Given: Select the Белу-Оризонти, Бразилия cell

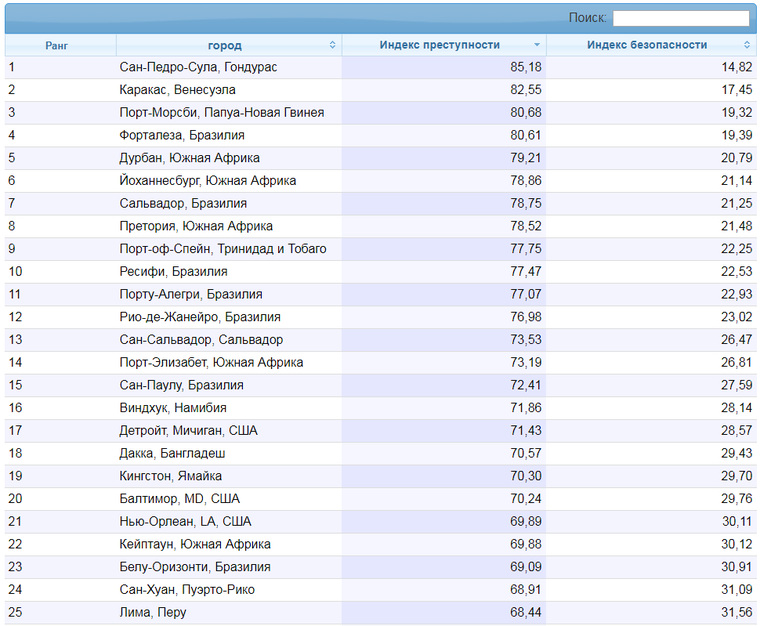Looking at the screenshot, I should (x=229, y=567).
